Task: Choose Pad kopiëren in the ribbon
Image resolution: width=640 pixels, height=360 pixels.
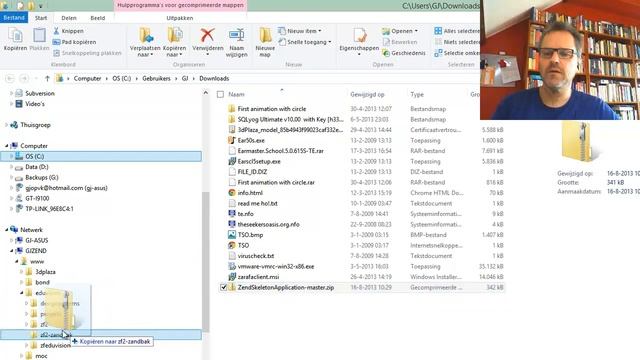Action: click(74, 42)
